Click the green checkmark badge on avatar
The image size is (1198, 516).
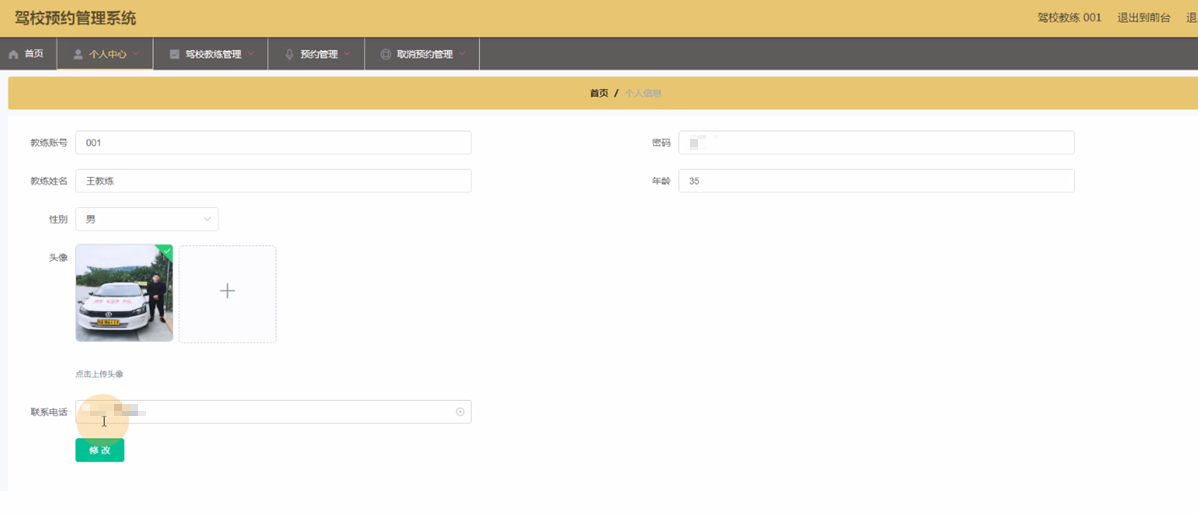166,250
